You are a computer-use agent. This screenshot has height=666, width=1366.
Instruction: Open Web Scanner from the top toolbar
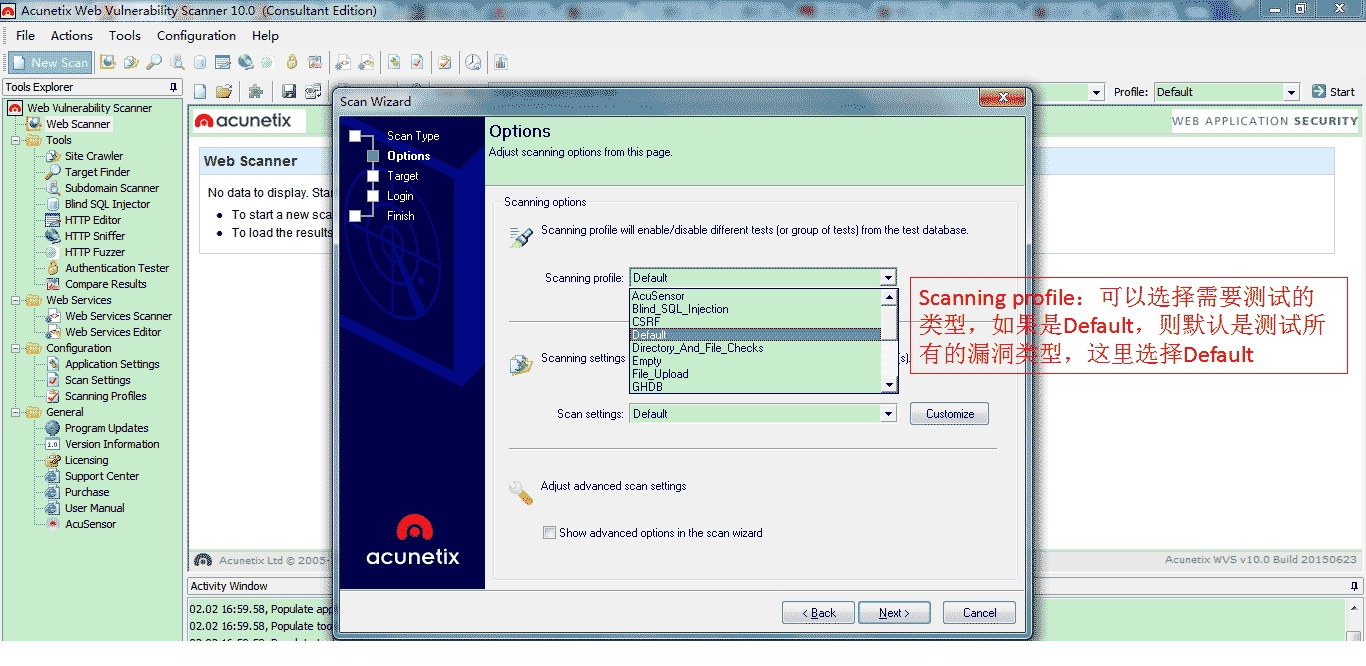[108, 62]
